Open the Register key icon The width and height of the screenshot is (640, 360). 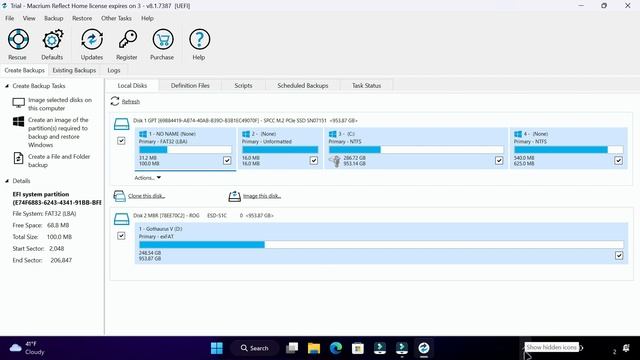pos(127,40)
